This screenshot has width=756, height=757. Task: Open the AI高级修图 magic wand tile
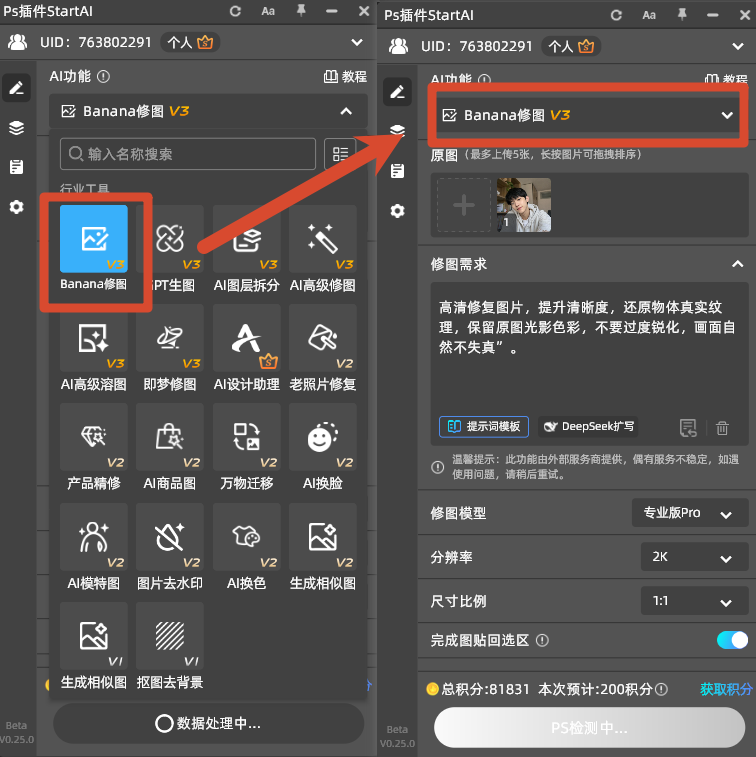322,239
